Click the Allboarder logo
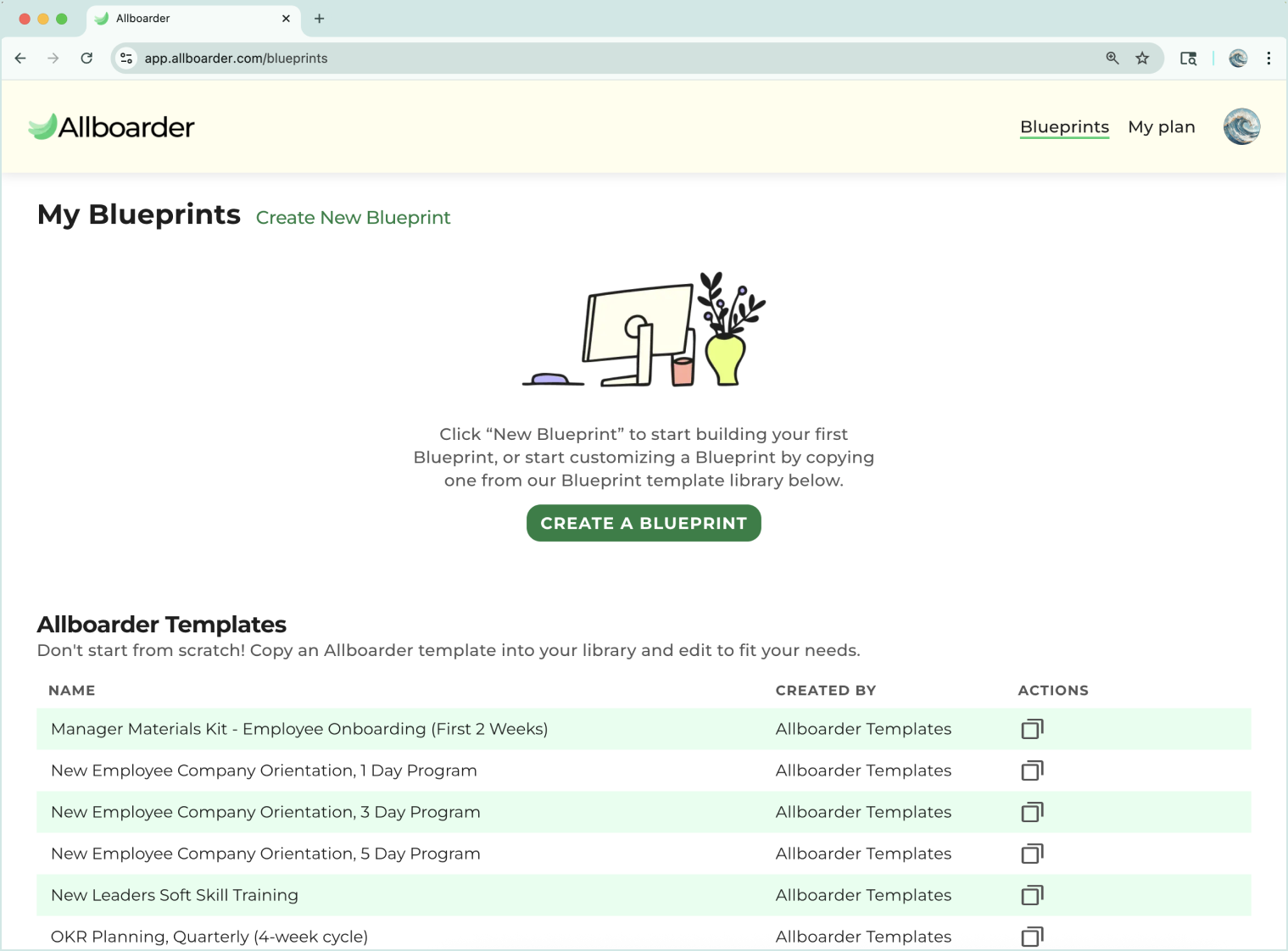The image size is (1288, 951). (111, 127)
